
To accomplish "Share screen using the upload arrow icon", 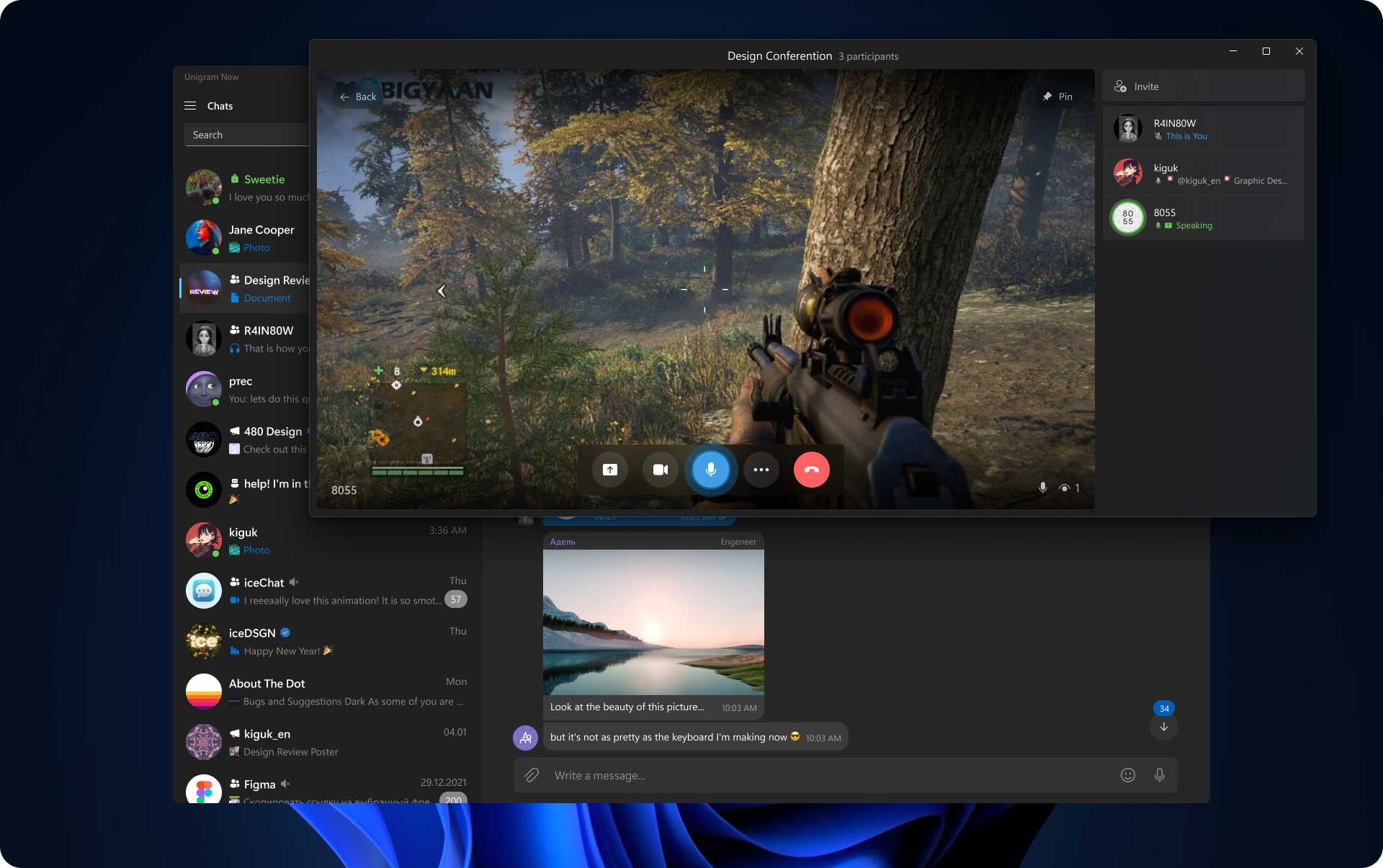I will tap(610, 470).
